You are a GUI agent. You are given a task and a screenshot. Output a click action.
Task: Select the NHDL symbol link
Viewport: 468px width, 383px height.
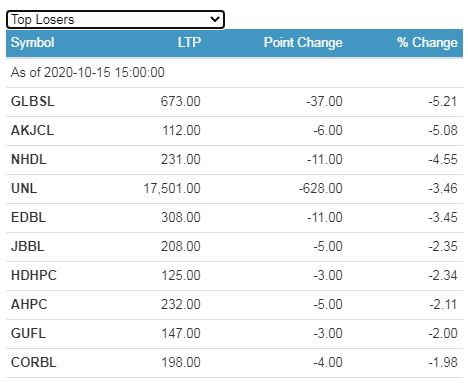[29, 159]
